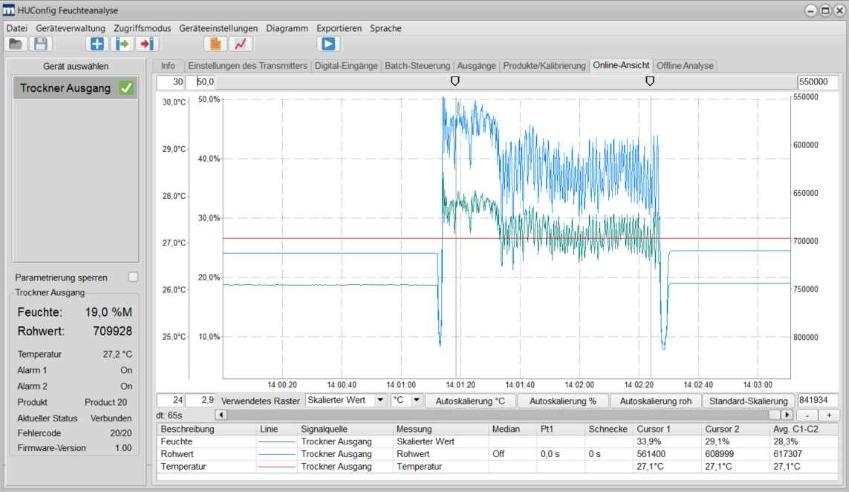This screenshot has height=492, width=849.
Task: Click the green arrow connect device icon
Action: click(x=123, y=44)
